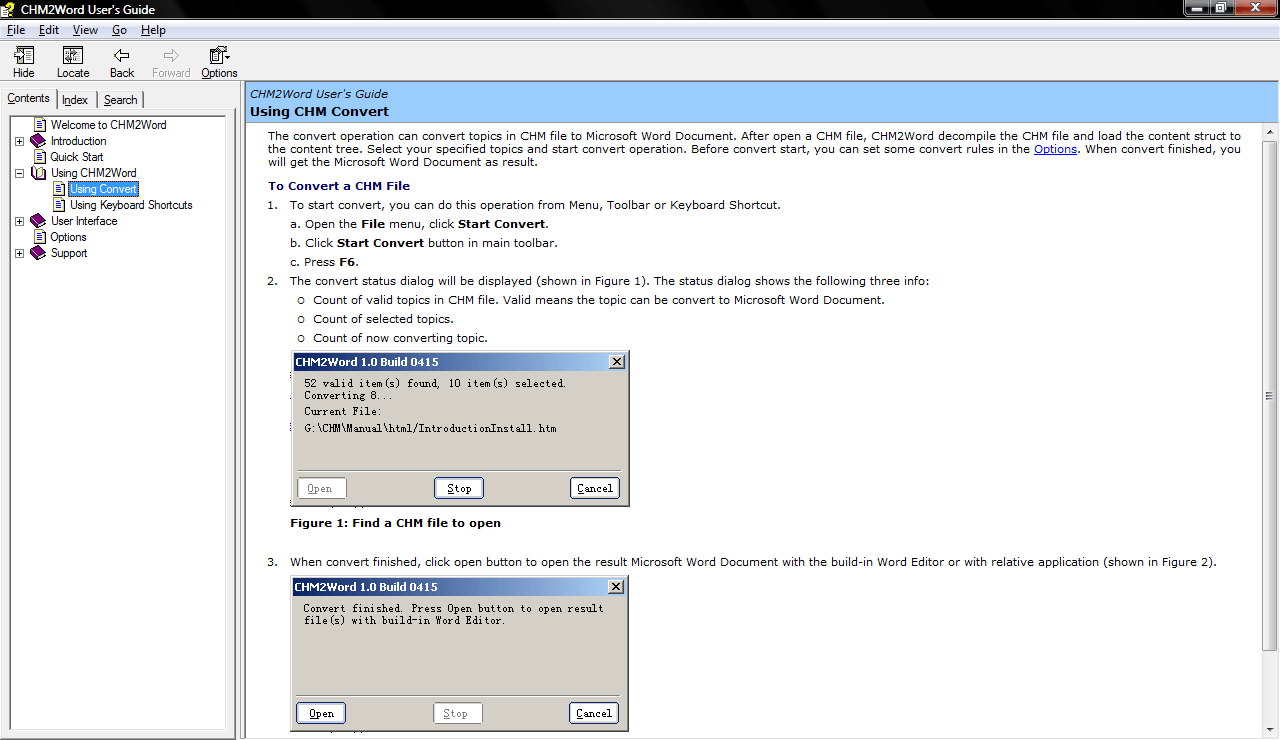
Task: Select the Options tree topic
Action: (x=68, y=237)
